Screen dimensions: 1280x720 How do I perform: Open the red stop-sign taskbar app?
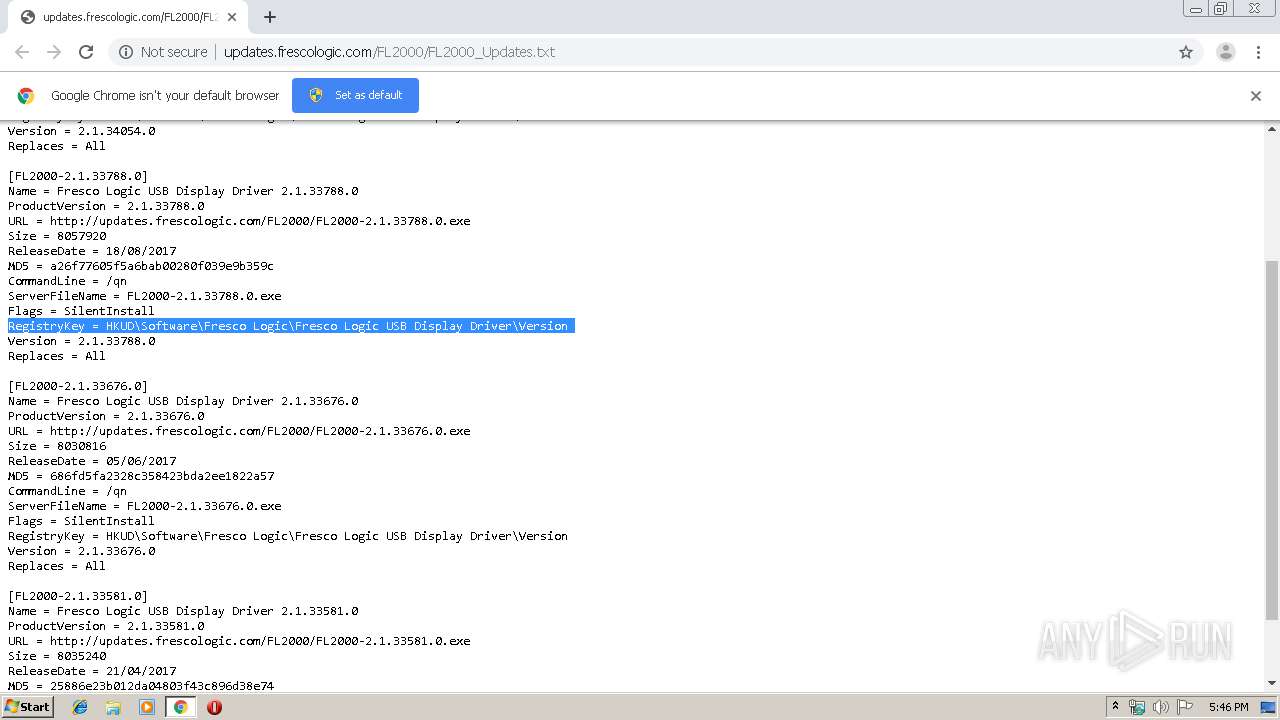tap(214, 707)
